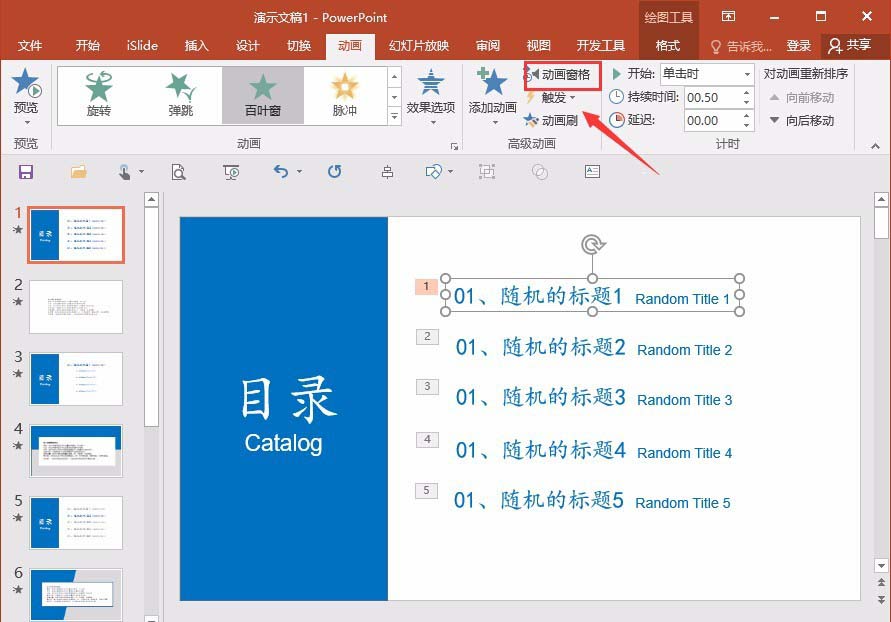Increase 持续时间 duration with up stepper
The height and width of the screenshot is (622, 891).
(x=745, y=92)
